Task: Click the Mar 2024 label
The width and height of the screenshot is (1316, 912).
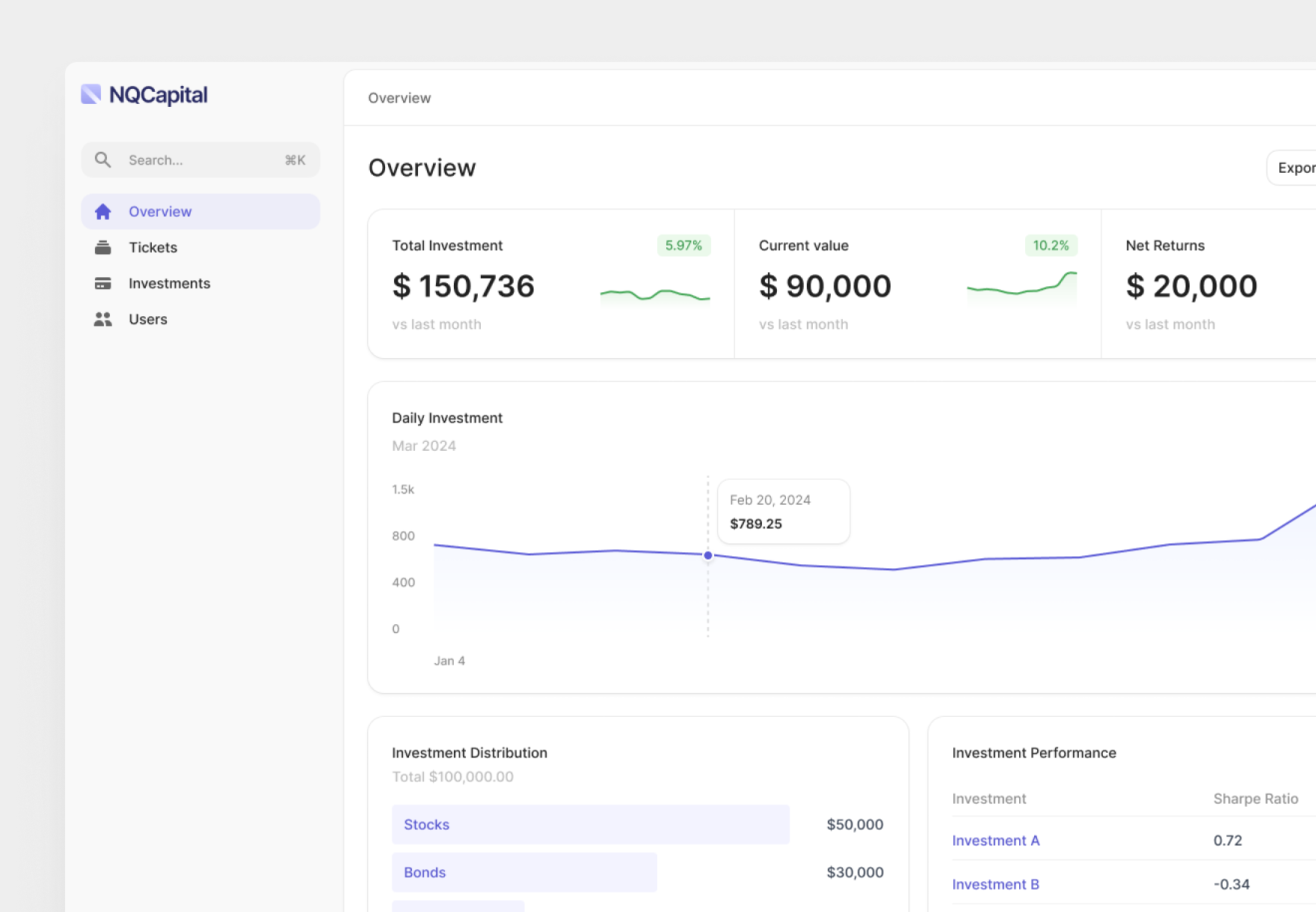Action: point(424,446)
